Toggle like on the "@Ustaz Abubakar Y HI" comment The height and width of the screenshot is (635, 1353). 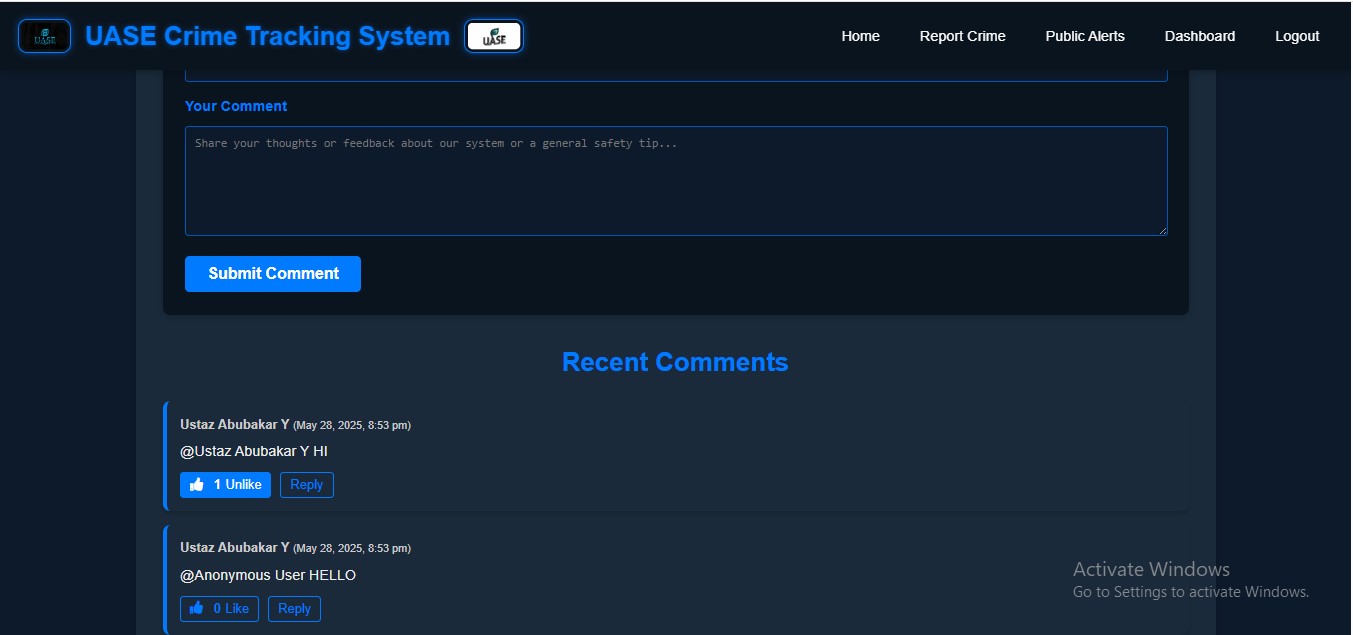coord(225,484)
